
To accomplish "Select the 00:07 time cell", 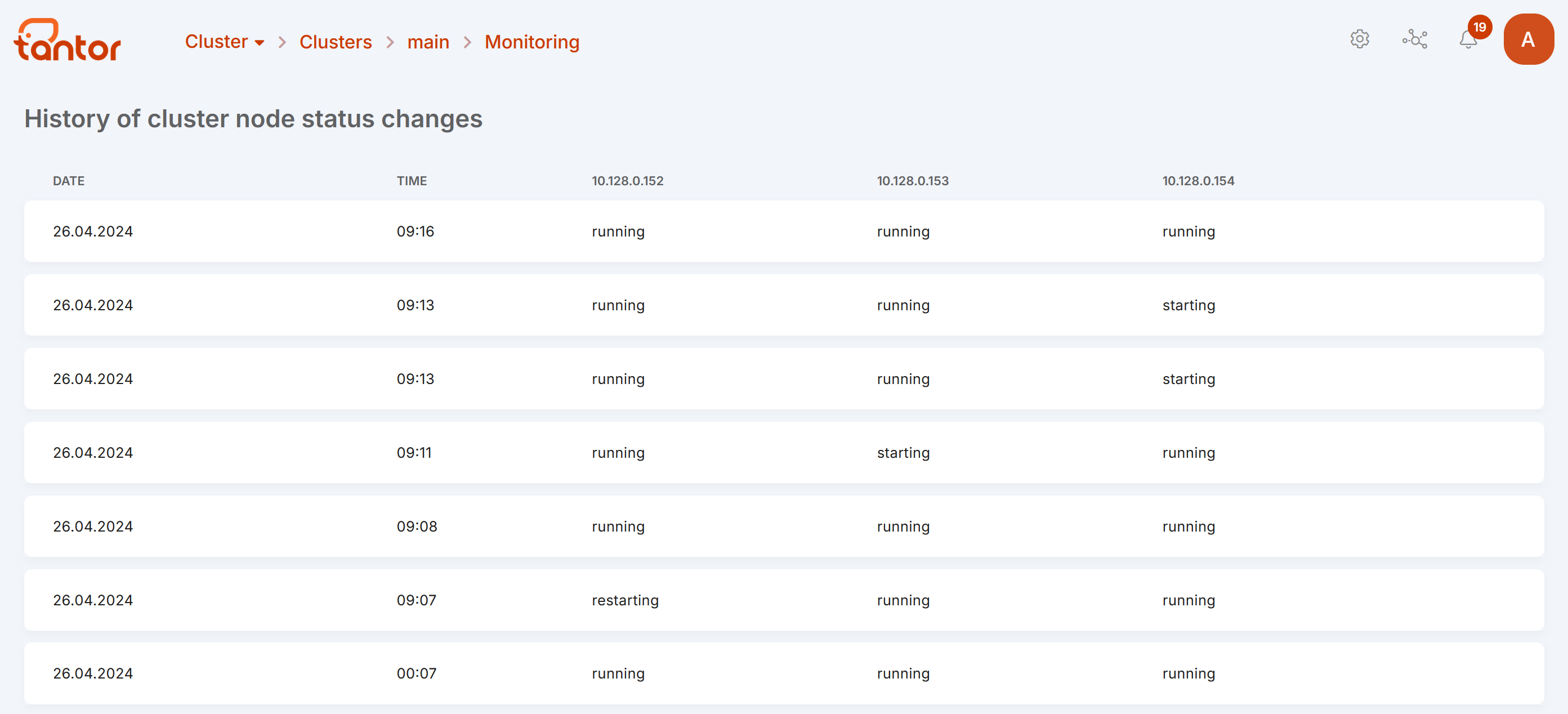I will 416,673.
